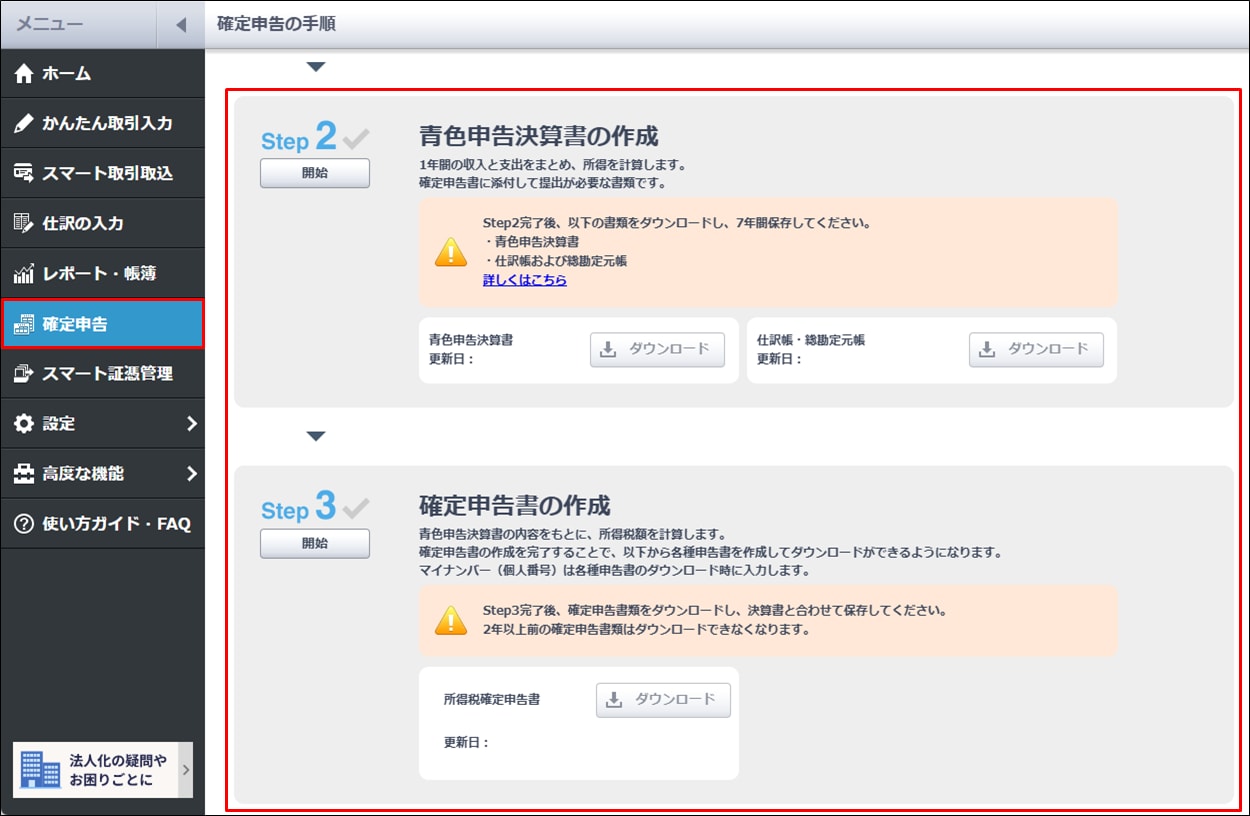Click the question mark icon for 使い方ガイド・FAQ
1250x816 pixels.
click(24, 523)
